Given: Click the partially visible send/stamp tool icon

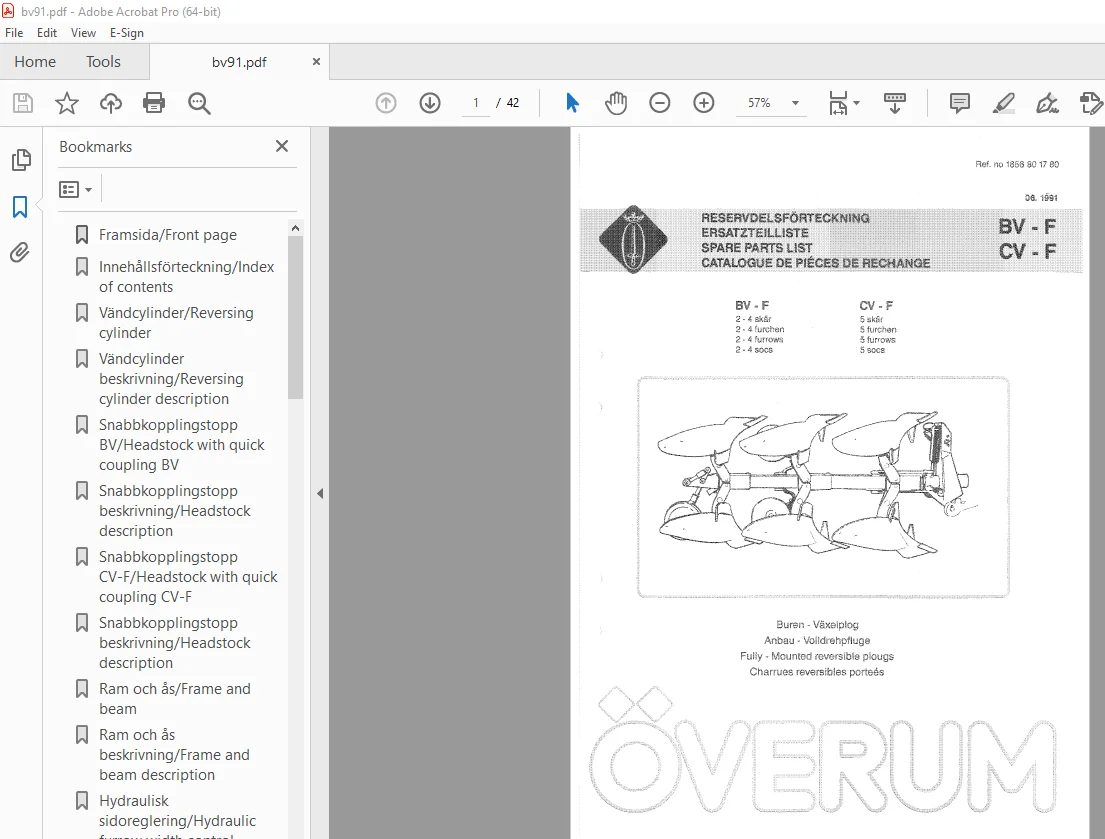Looking at the screenshot, I should [x=1091, y=103].
